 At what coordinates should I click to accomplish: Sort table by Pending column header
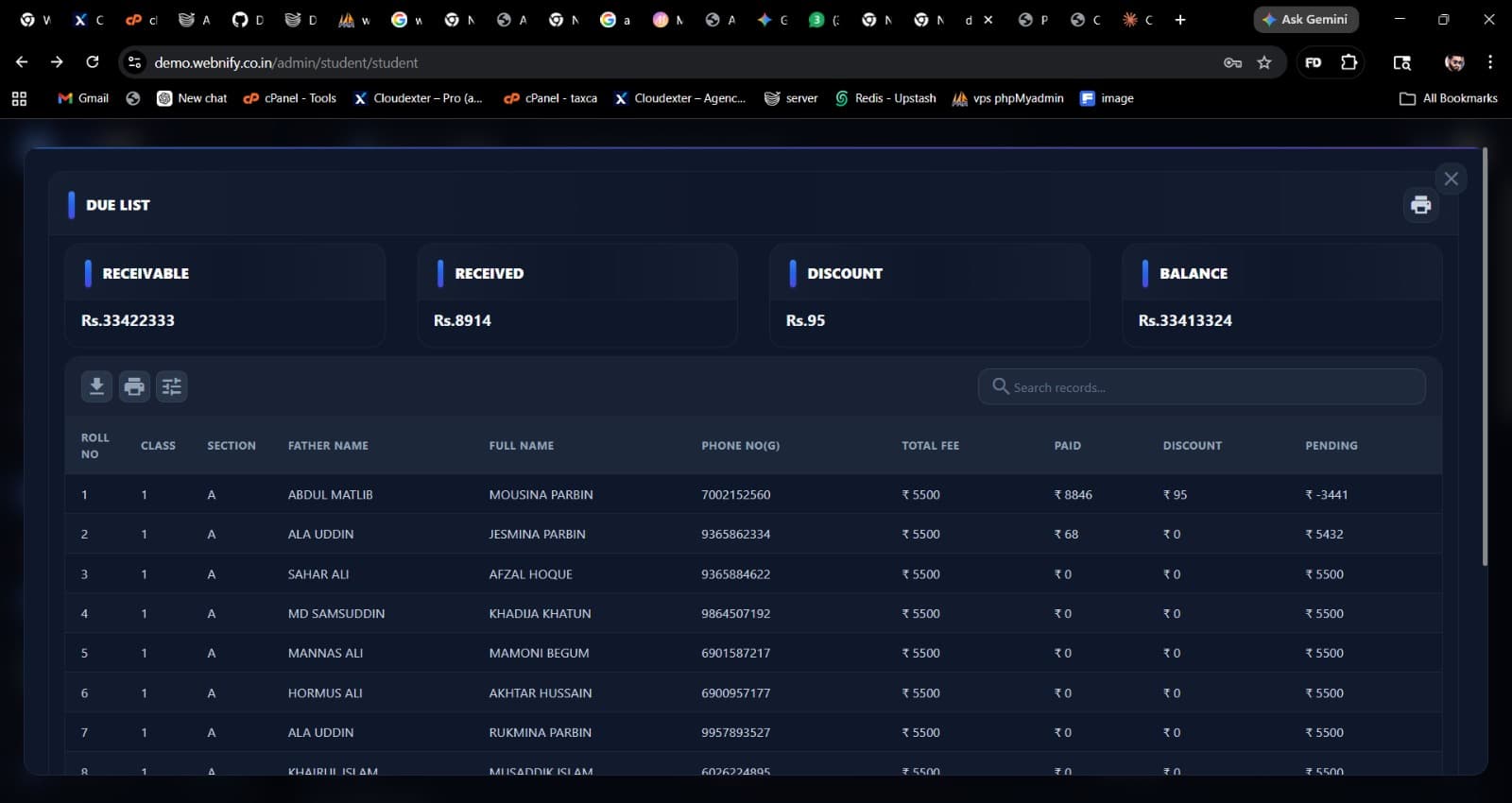(1331, 446)
